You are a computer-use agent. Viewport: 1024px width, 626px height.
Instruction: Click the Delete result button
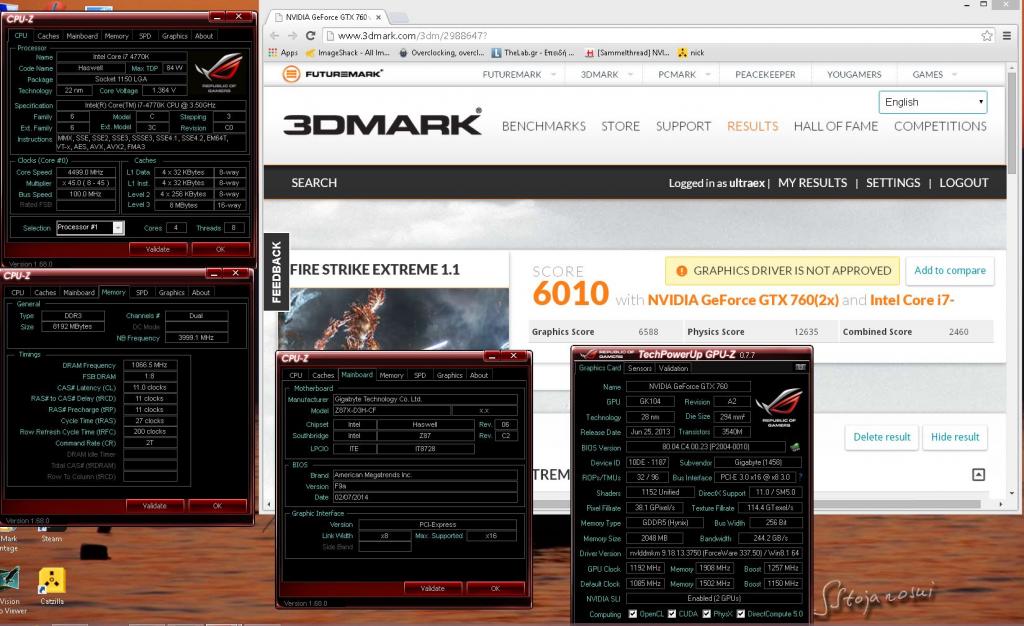pyautogui.click(x=882, y=437)
